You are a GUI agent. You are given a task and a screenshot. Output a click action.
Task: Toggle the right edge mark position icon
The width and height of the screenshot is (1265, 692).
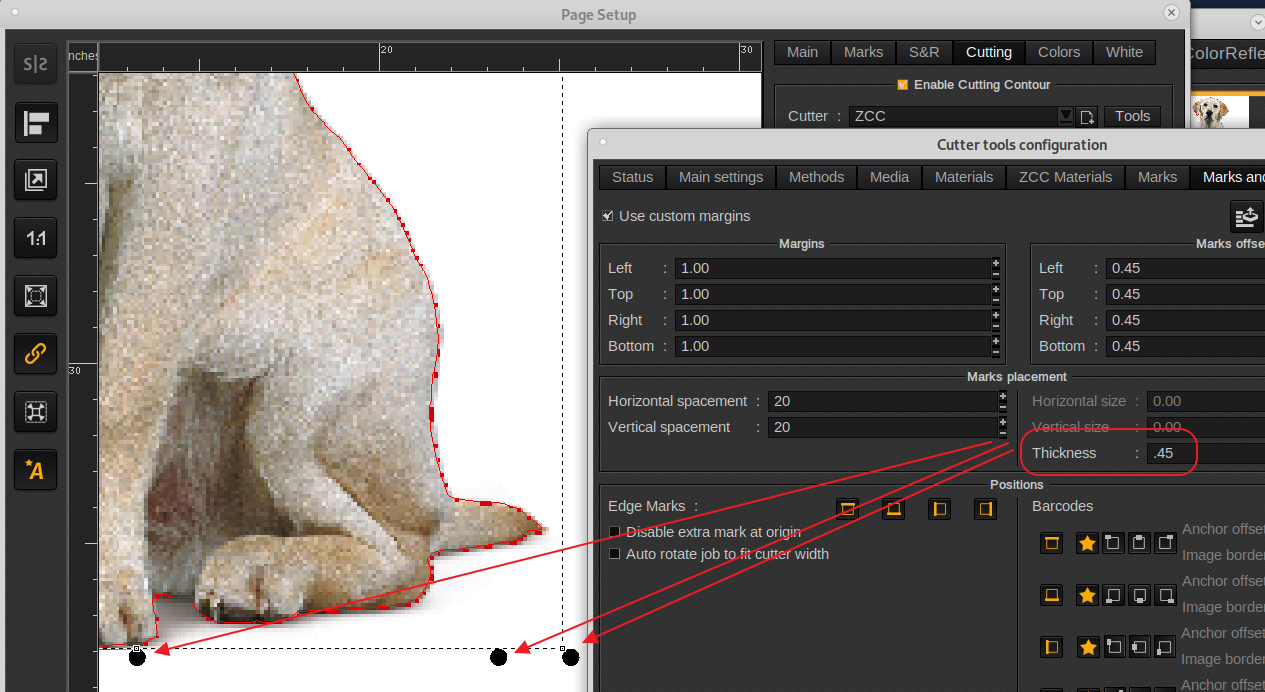coord(985,509)
